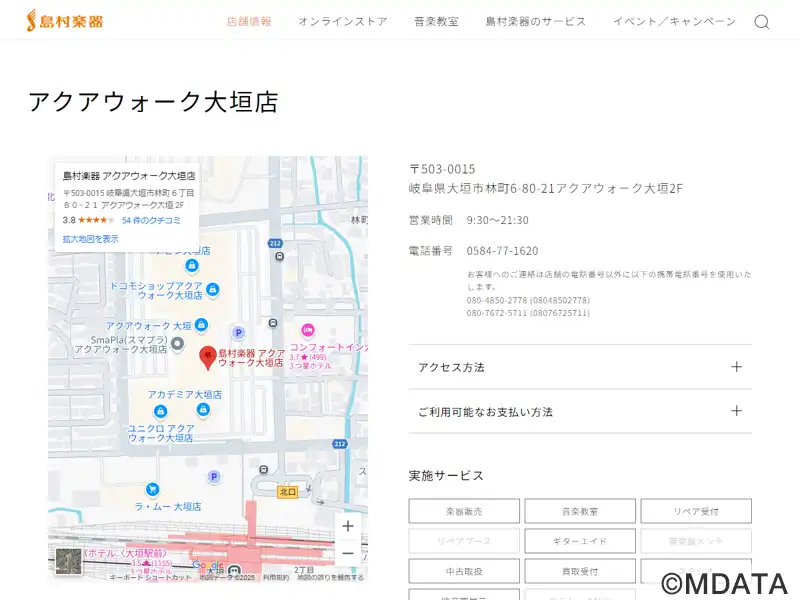This screenshot has width=800, height=600.
Task: Open the search icon in the header
Action: [x=762, y=22]
